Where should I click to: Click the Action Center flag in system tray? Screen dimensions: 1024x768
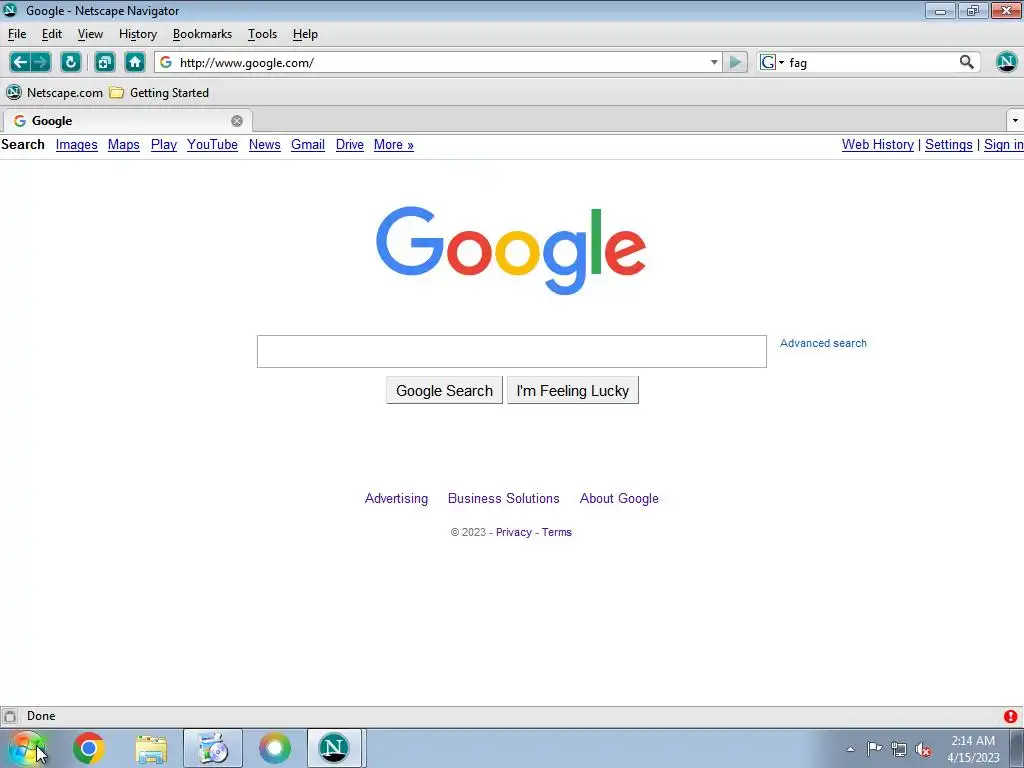point(874,749)
